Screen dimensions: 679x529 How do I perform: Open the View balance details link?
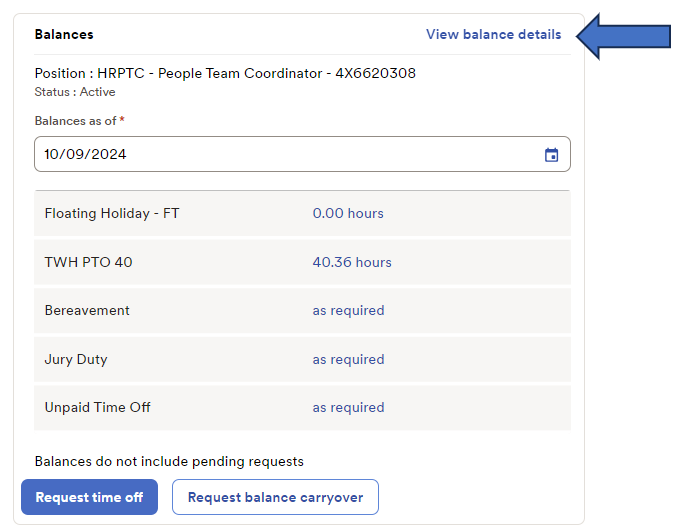[x=493, y=34]
